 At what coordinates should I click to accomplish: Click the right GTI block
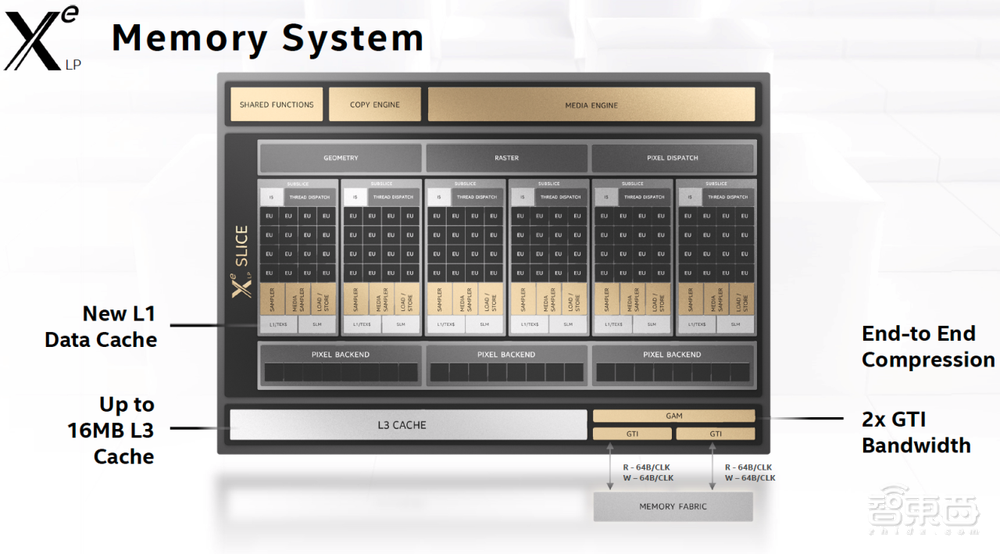[x=715, y=434]
